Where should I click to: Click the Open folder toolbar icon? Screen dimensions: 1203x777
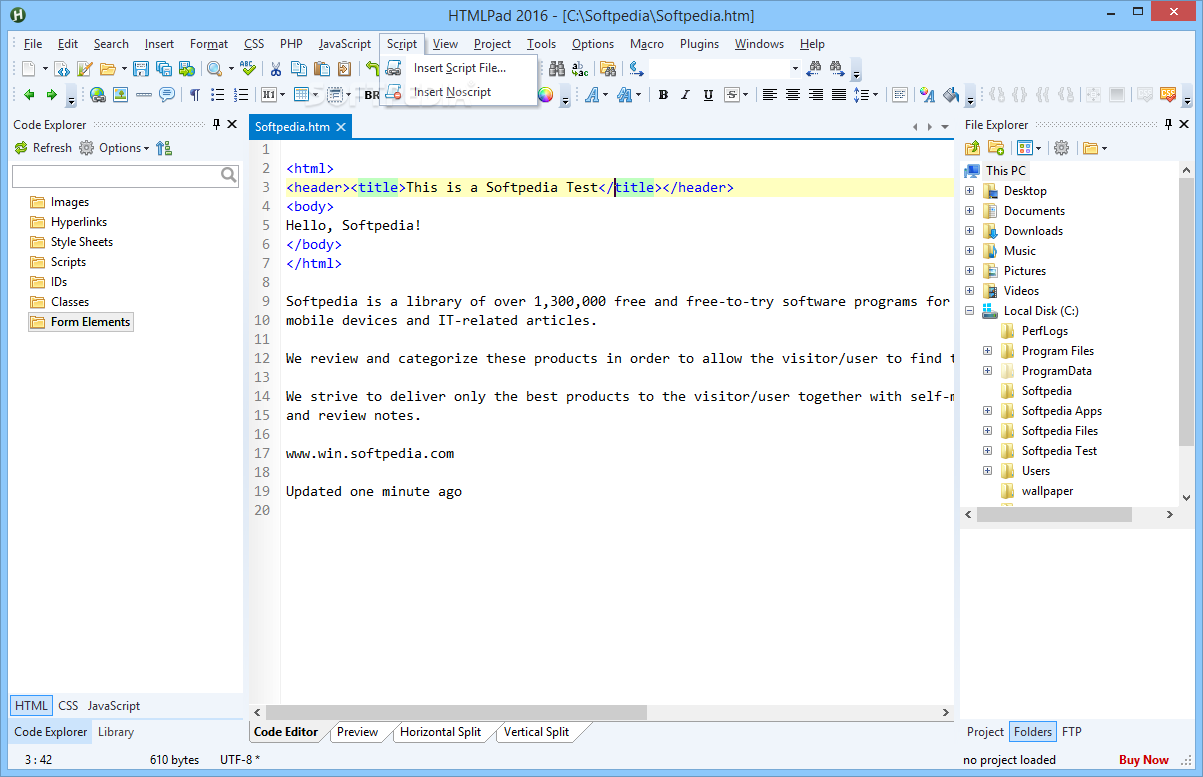[x=107, y=69]
